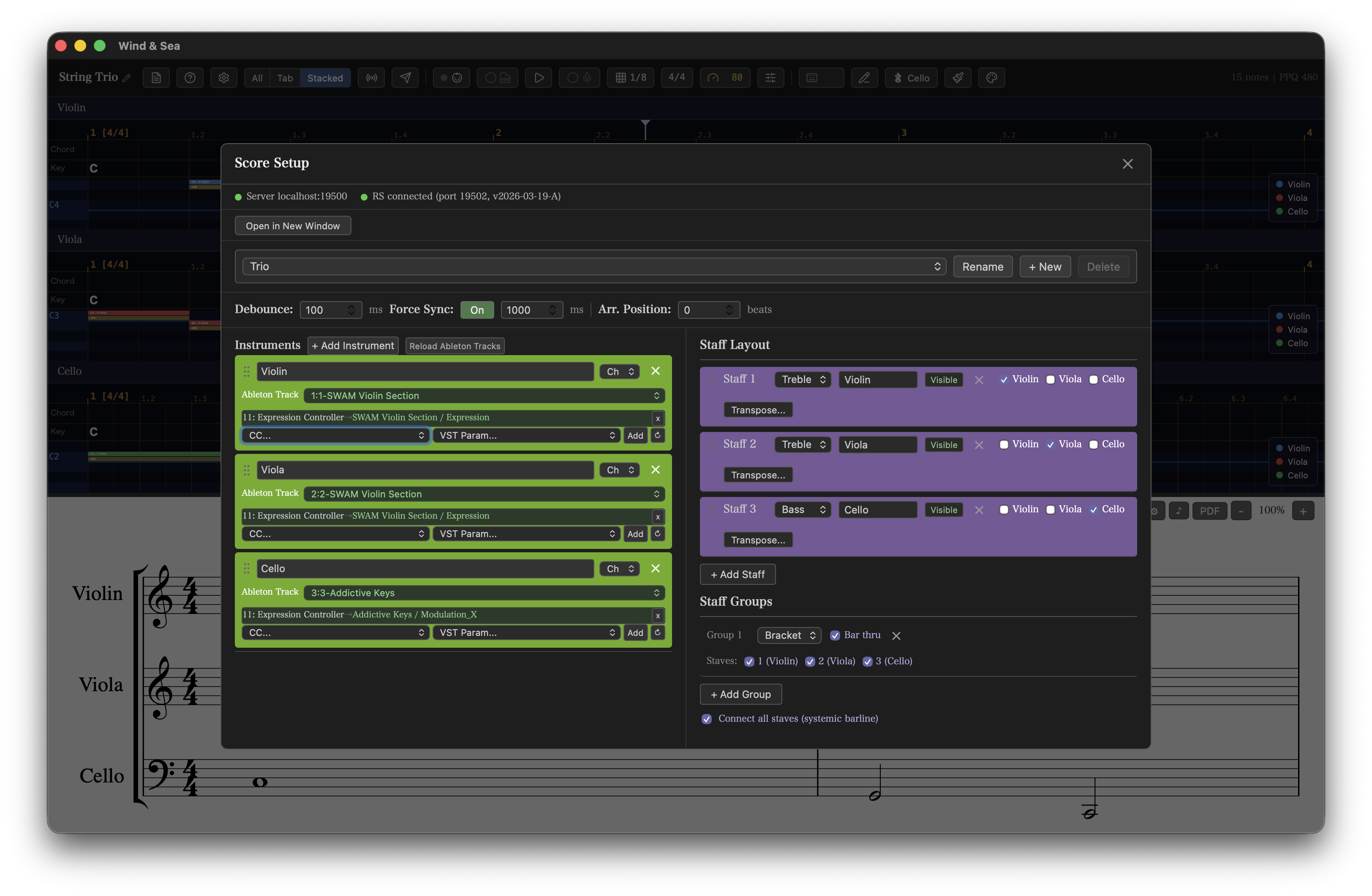Click the paintbrush styling icon
The image size is (1372, 896).
point(958,77)
